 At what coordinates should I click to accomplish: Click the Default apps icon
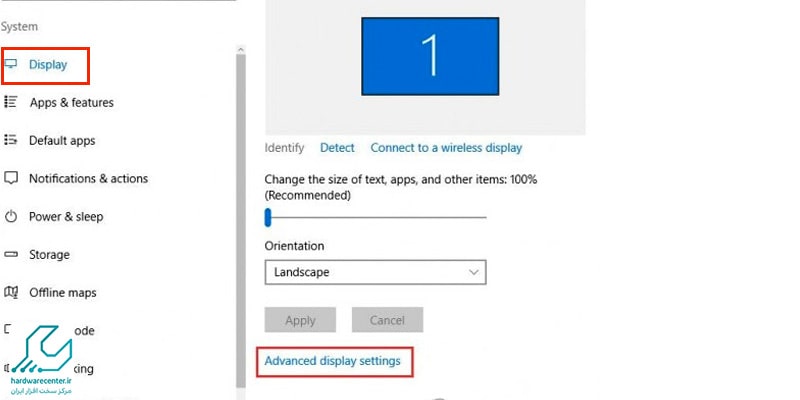coord(11,140)
